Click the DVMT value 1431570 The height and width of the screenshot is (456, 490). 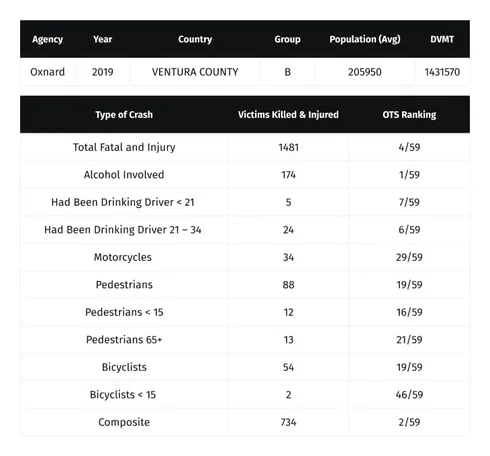[x=442, y=72]
